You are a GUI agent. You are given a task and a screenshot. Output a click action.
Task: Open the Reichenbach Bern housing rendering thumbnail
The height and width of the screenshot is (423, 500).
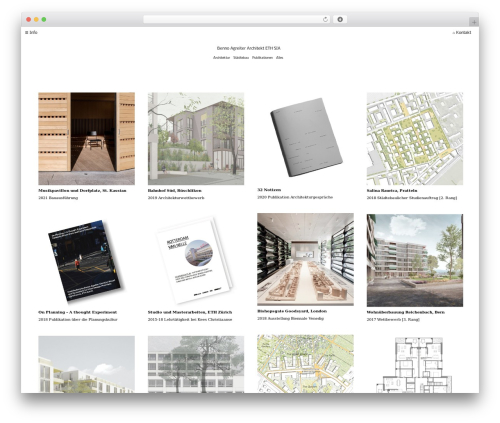click(x=415, y=260)
